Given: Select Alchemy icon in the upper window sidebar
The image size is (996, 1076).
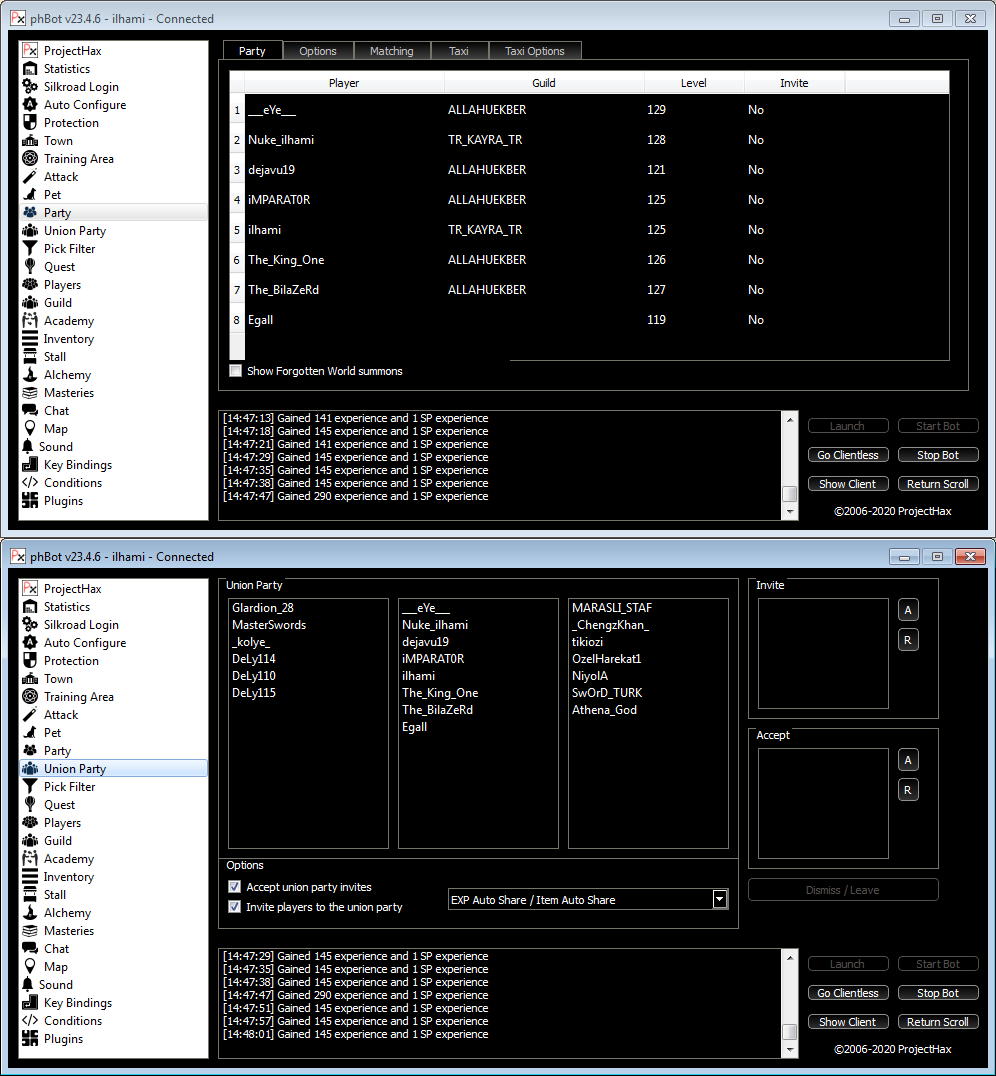Looking at the screenshot, I should point(30,375).
